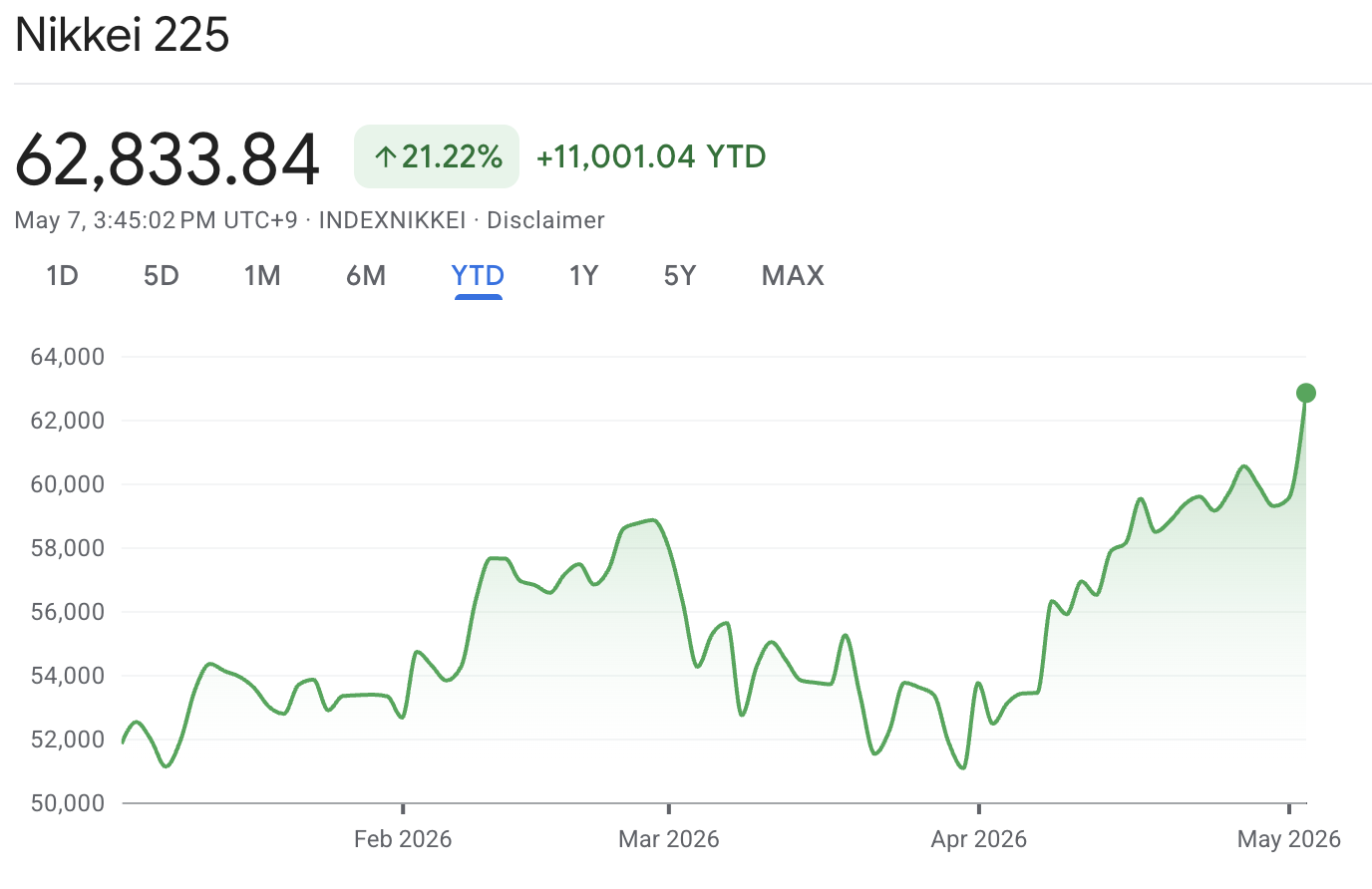Viewport: 1372px width, 889px height.
Task: Click the 62,833.84 index value
Action: 168,159
